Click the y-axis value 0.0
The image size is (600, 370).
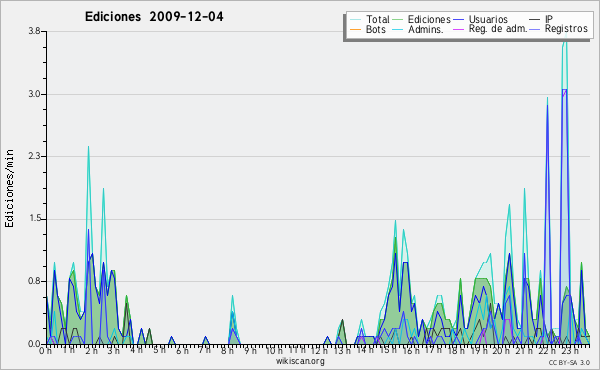click(x=34, y=344)
